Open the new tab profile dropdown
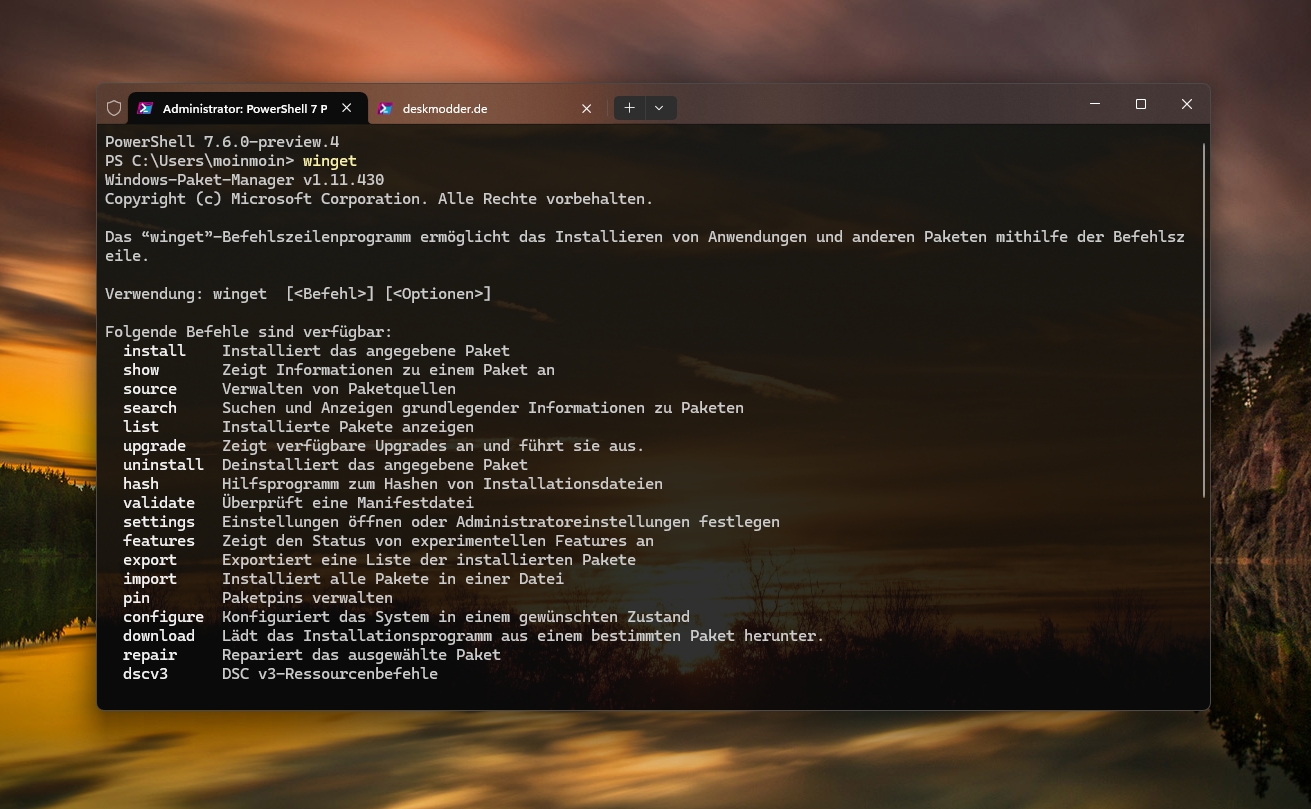 click(660, 108)
